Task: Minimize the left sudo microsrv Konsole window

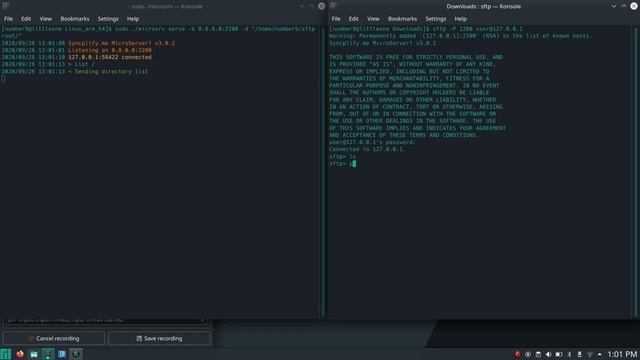Action: [x=301, y=6]
